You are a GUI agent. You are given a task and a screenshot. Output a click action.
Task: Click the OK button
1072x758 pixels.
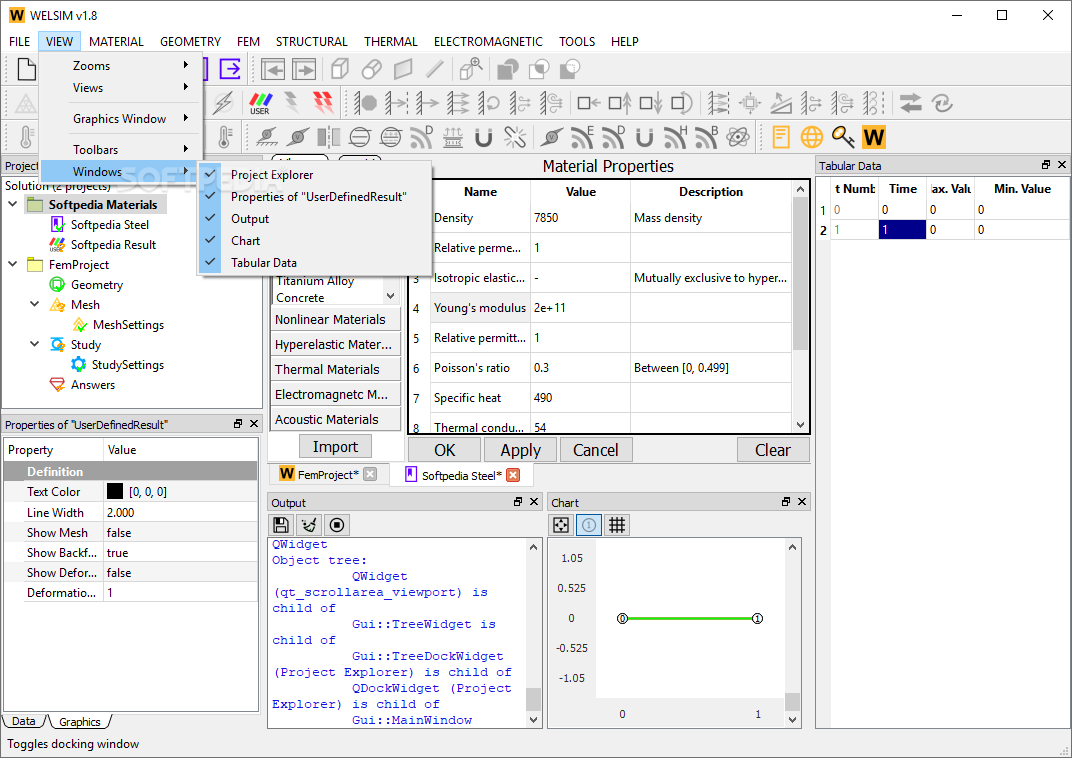pyautogui.click(x=444, y=450)
